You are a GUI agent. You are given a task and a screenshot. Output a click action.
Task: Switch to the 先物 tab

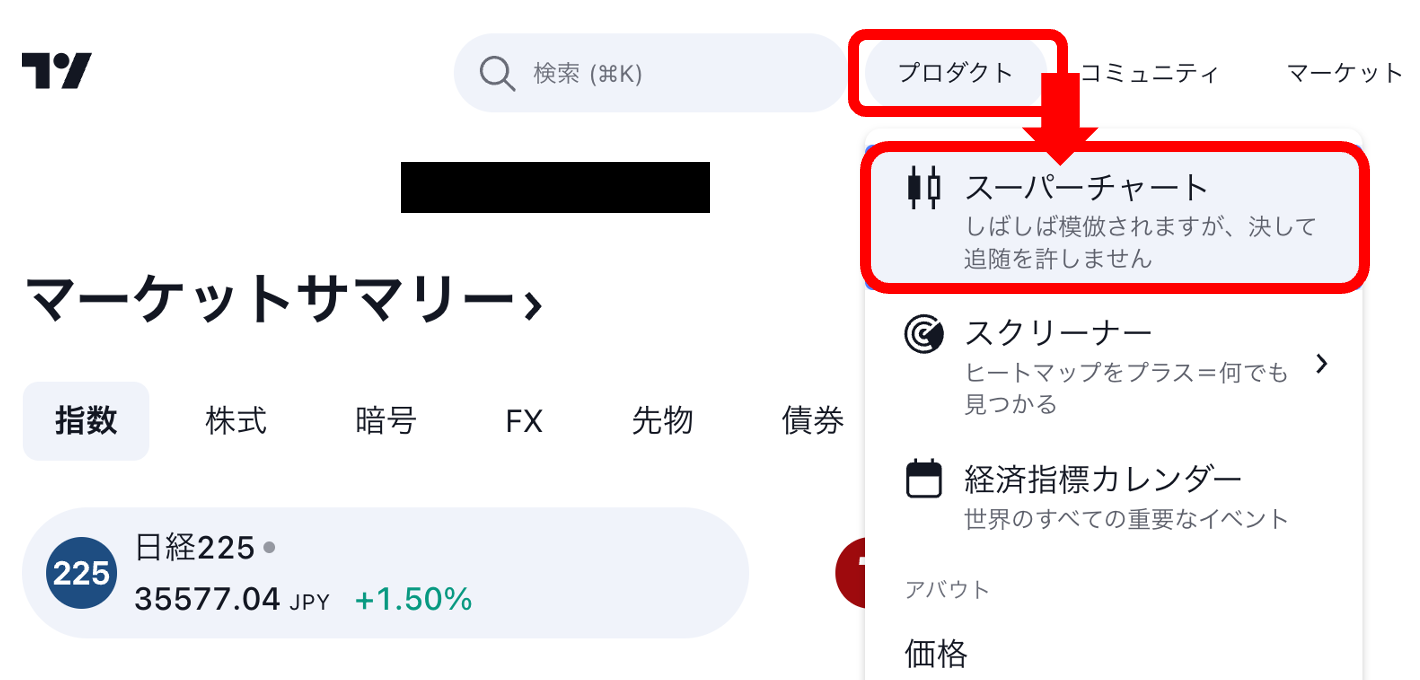coord(662,421)
